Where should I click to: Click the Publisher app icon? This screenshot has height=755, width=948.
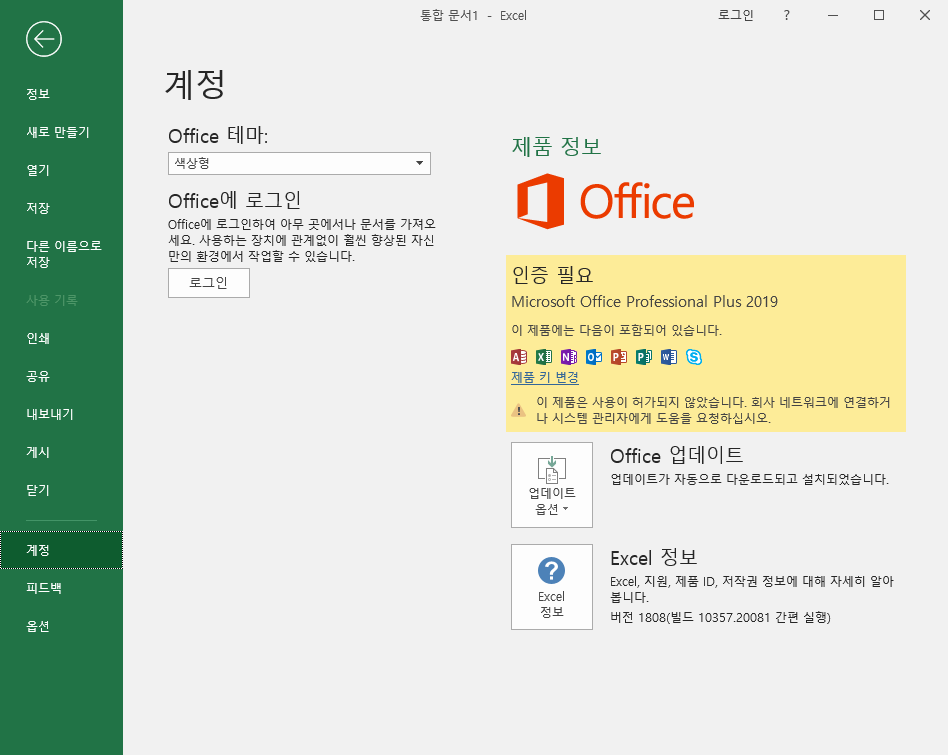pos(644,357)
